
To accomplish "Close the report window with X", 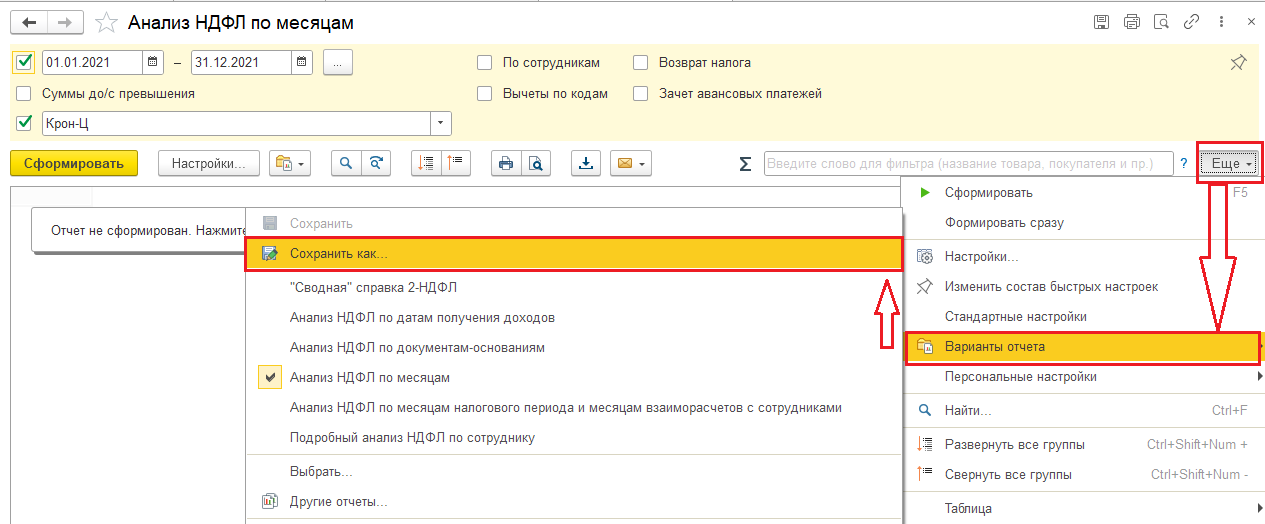I will coord(1251,22).
